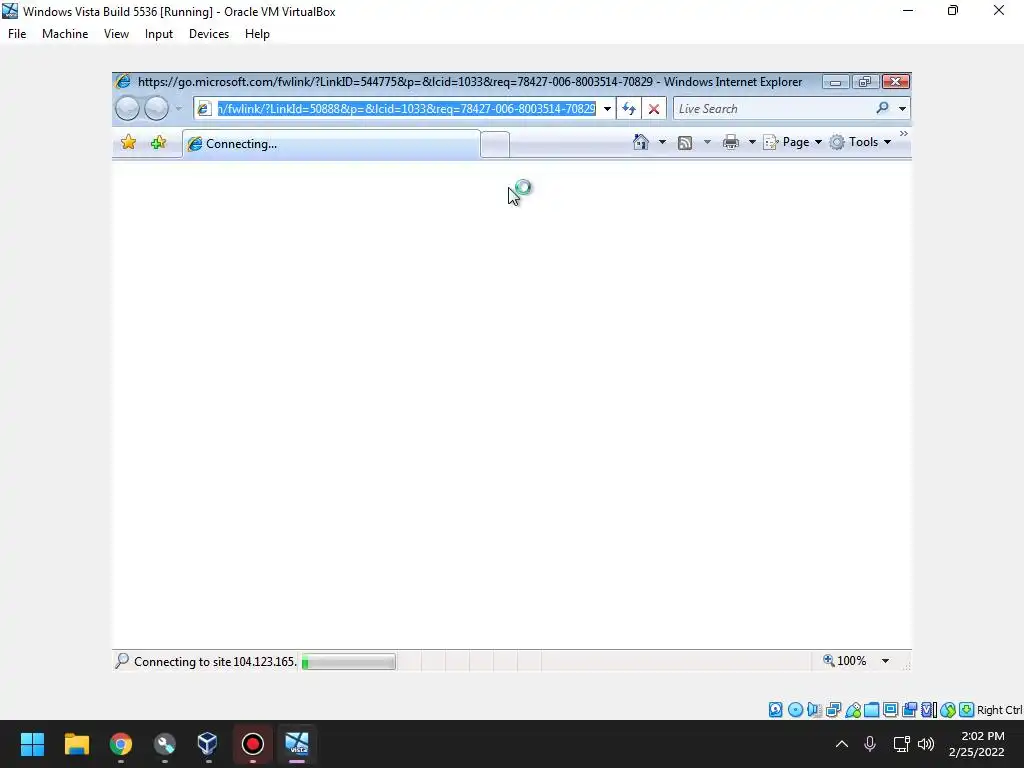Click the mouse integration status icon
The width and height of the screenshot is (1024, 768).
948,710
